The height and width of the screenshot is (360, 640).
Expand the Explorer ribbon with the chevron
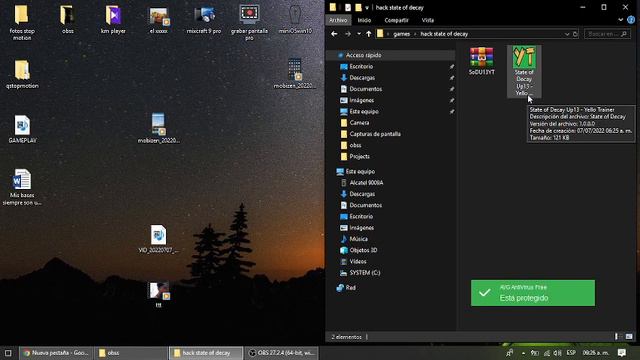coord(620,20)
